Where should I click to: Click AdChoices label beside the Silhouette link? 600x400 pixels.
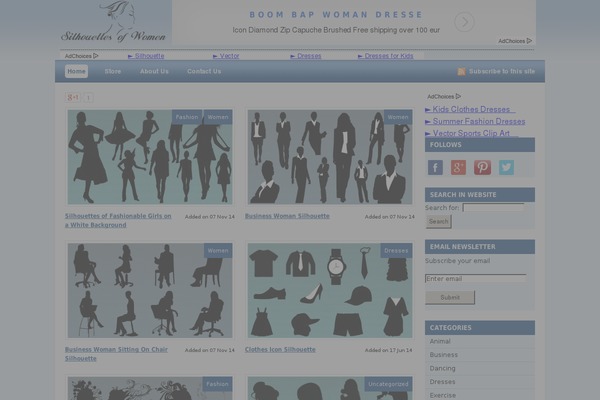(x=82, y=56)
